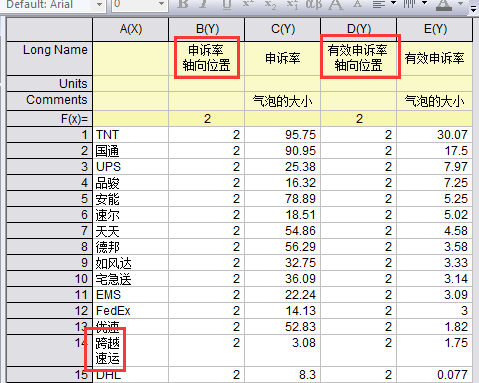Click the 宅急送 cell

[131, 279]
